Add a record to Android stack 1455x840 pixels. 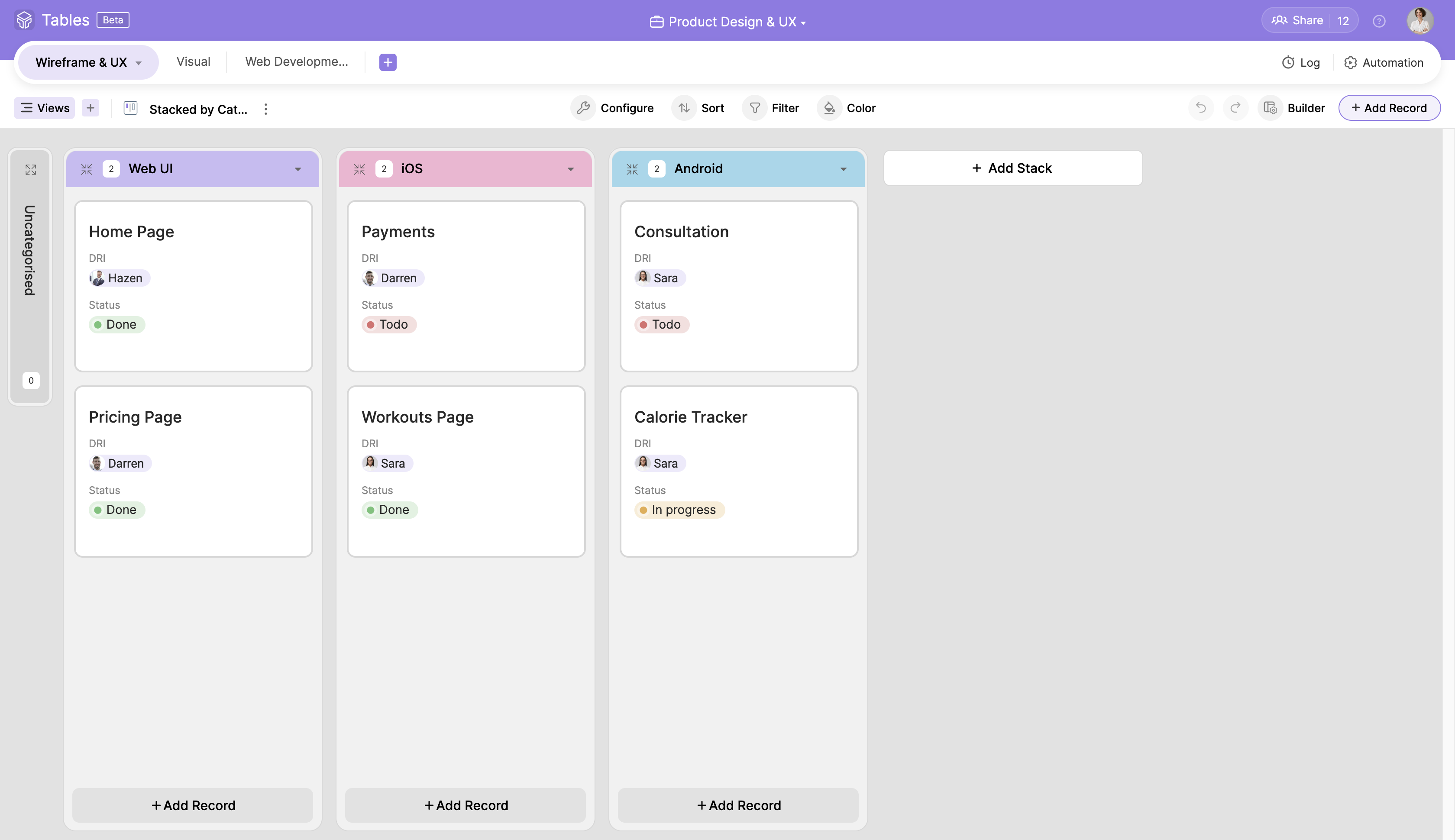click(x=738, y=805)
